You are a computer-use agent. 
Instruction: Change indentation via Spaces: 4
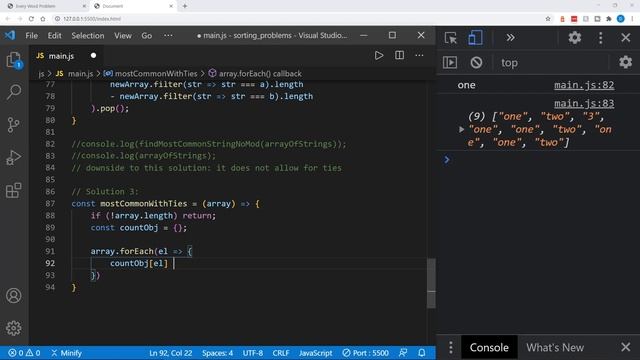point(218,353)
